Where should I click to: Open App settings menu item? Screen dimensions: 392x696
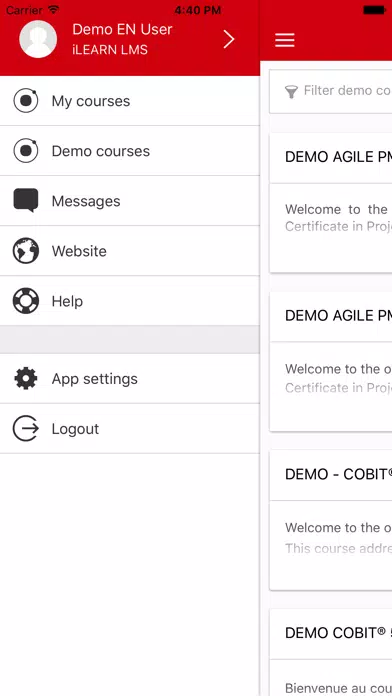130,379
